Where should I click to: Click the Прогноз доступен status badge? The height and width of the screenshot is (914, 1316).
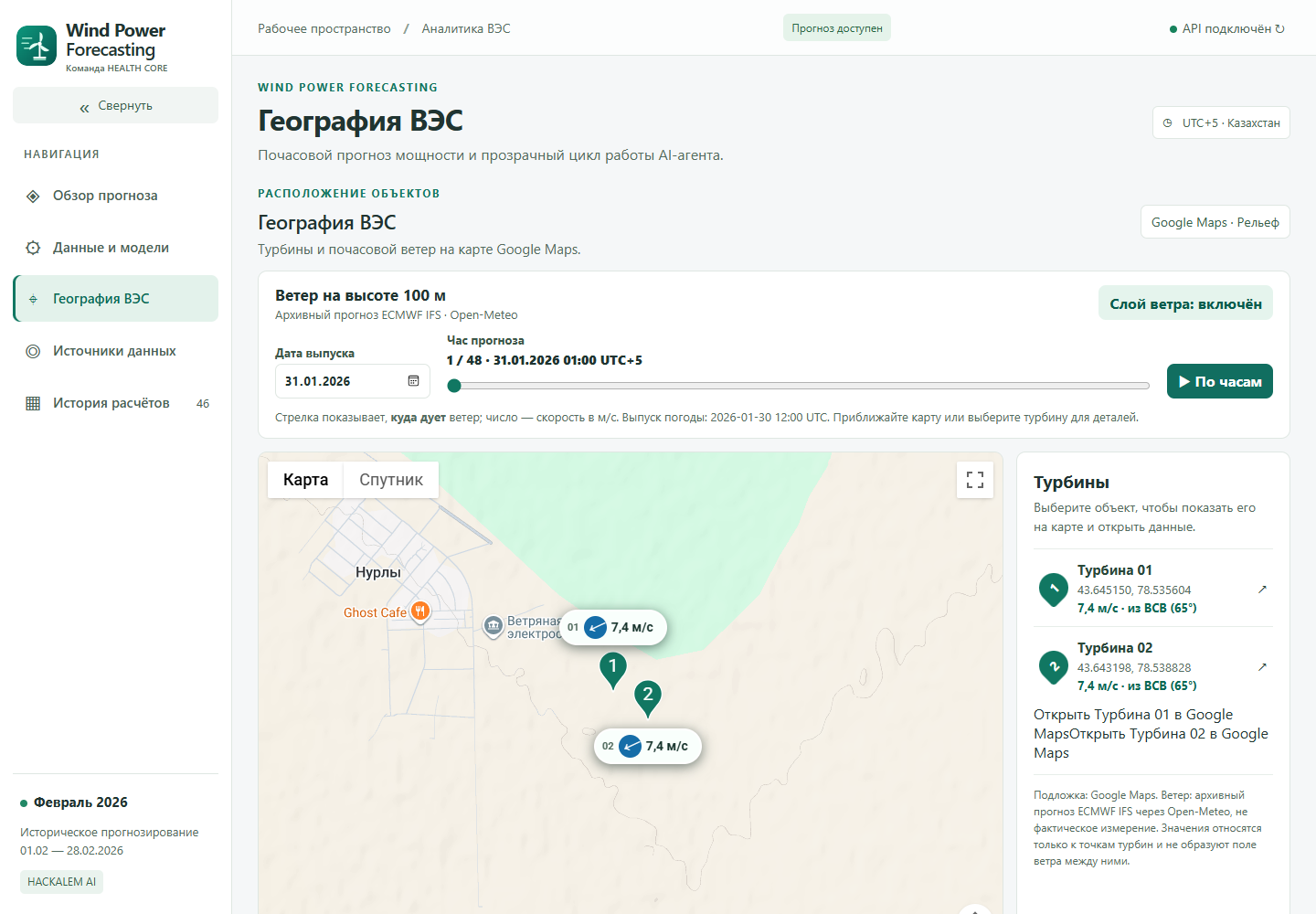pyautogui.click(x=837, y=27)
